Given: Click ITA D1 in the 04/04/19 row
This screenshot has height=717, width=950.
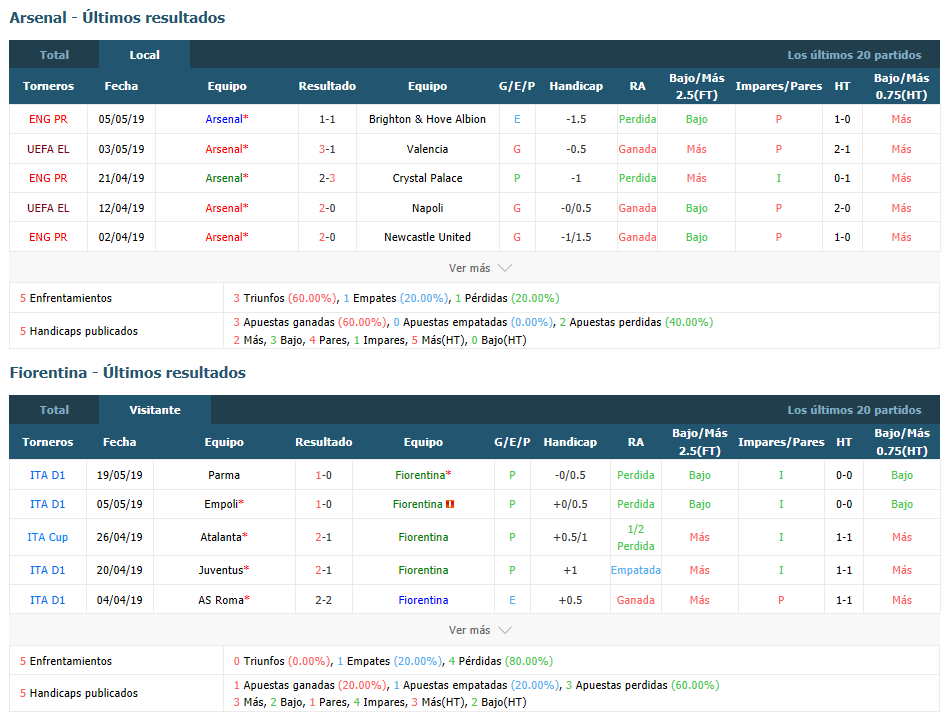Looking at the screenshot, I should (x=47, y=600).
